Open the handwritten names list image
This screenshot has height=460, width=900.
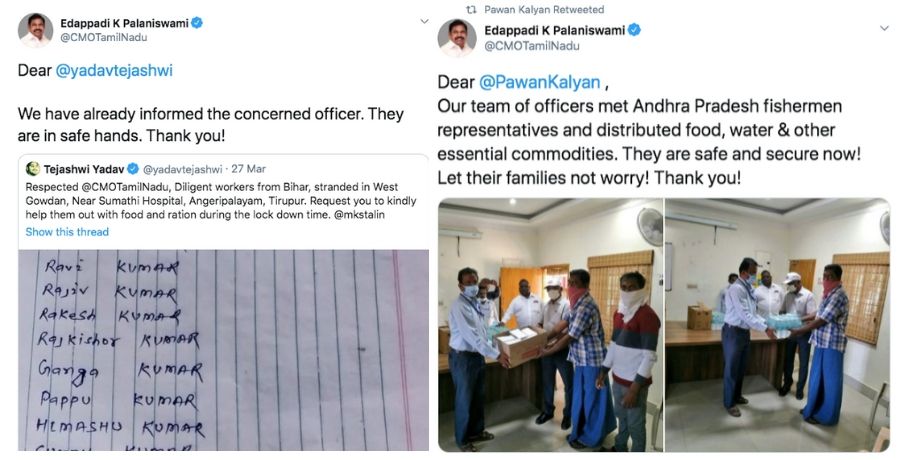tap(224, 350)
